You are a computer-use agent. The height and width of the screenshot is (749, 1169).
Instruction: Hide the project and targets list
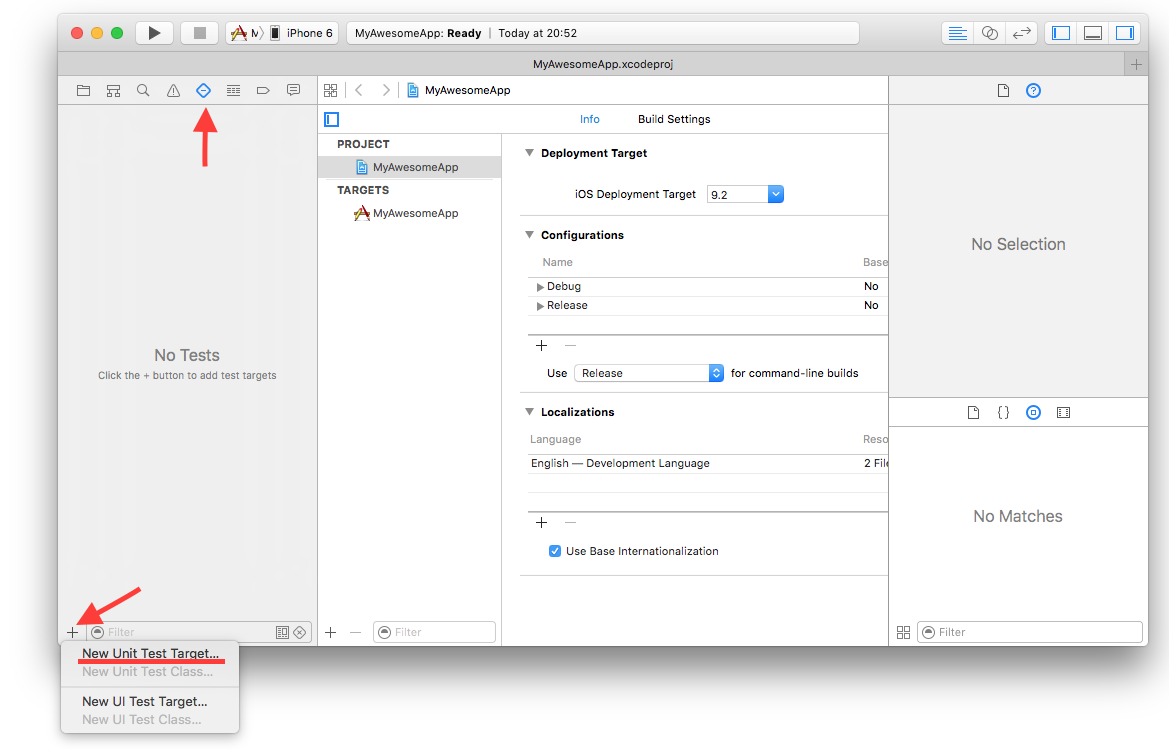click(x=332, y=119)
